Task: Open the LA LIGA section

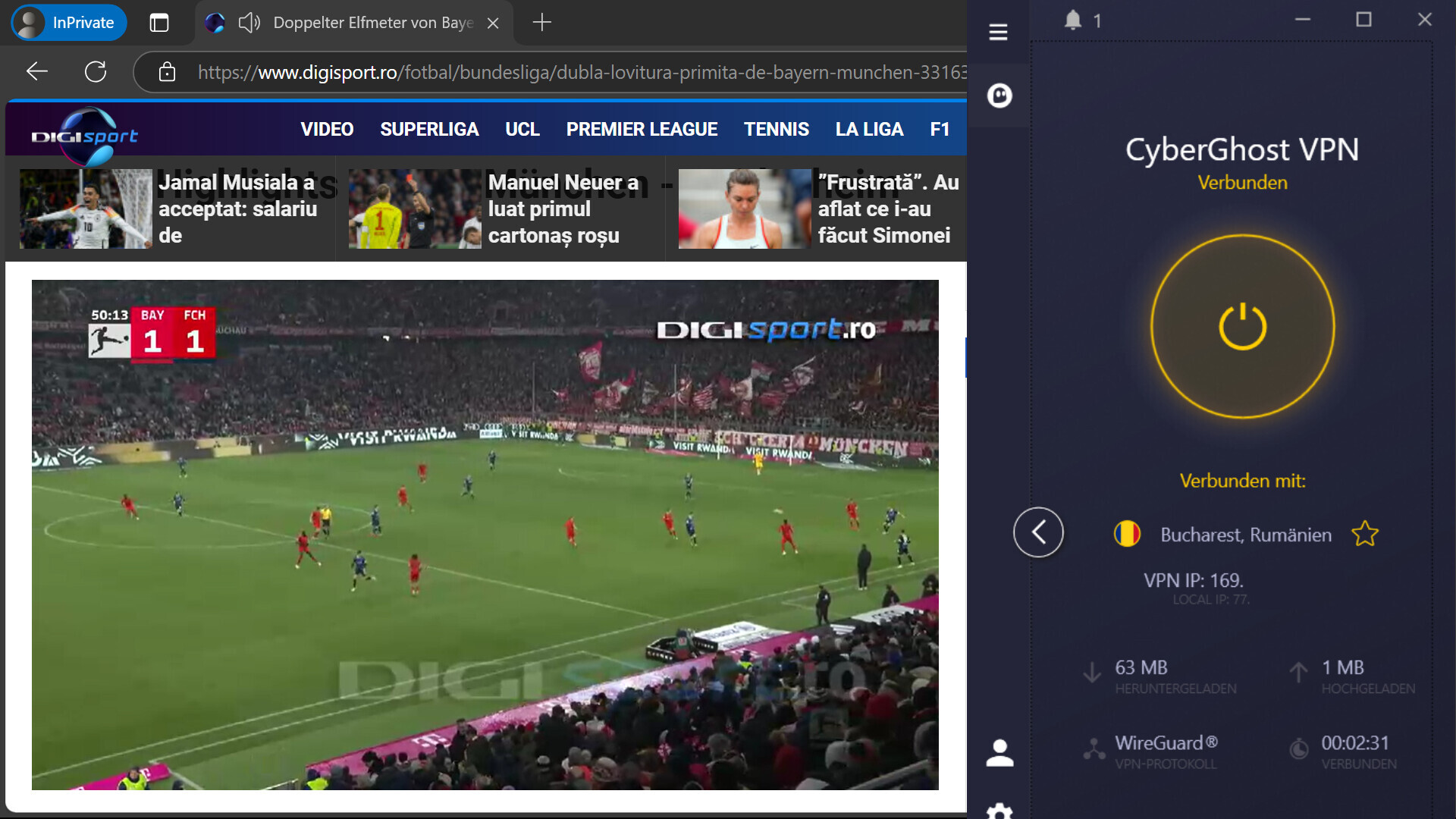Action: 869,129
